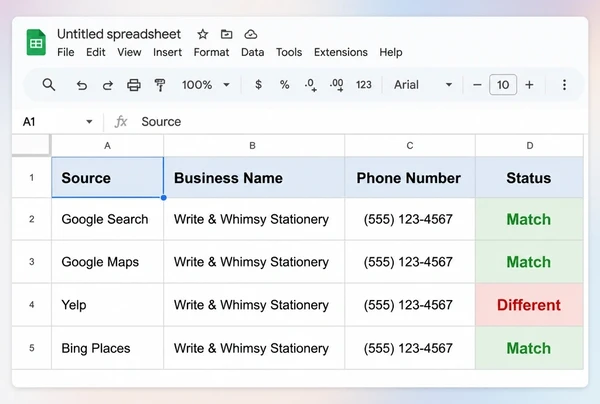Select the Google Maps cell
This screenshot has width=600, height=404.
pos(108,262)
